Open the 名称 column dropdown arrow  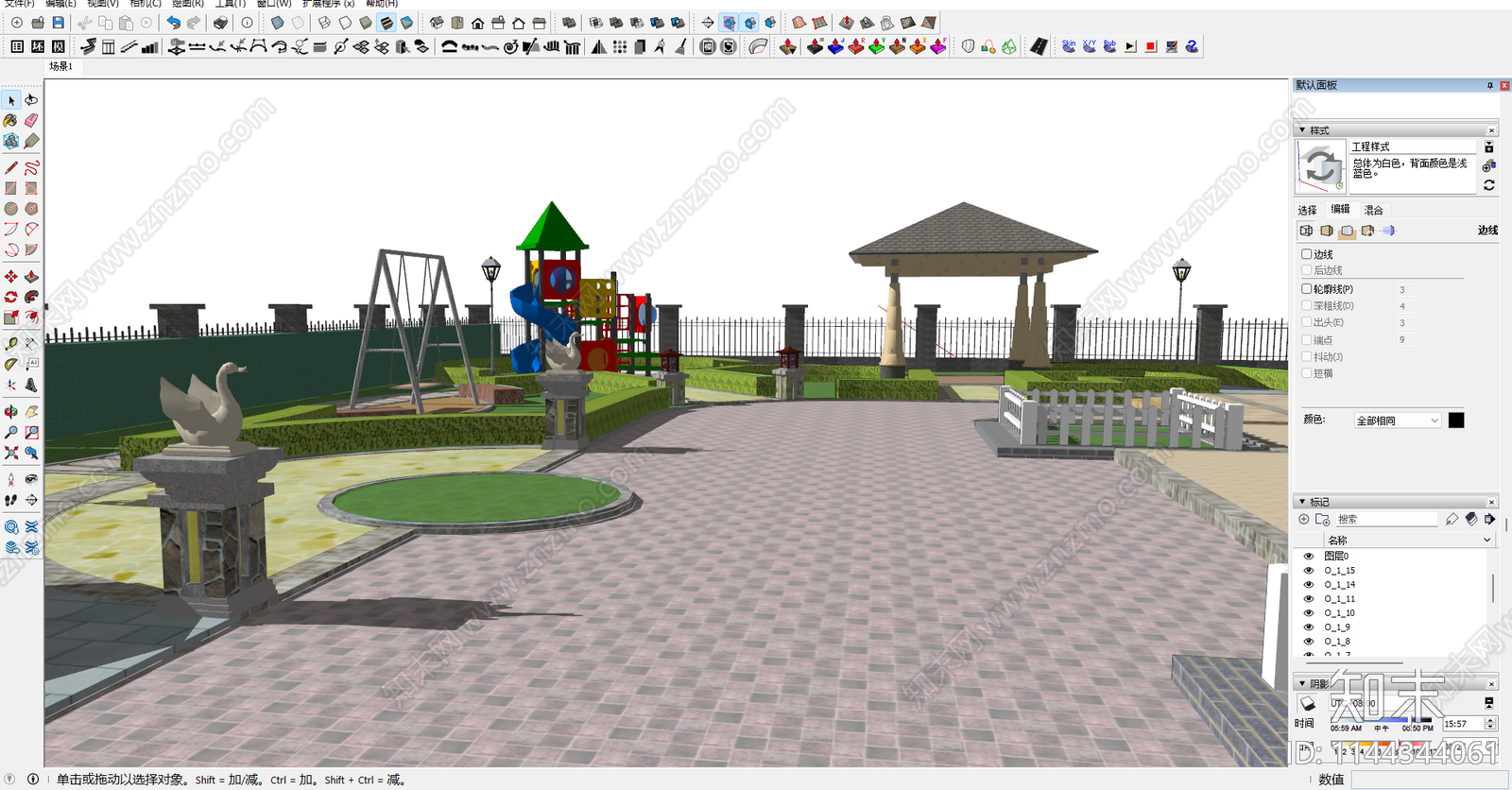pos(1486,541)
